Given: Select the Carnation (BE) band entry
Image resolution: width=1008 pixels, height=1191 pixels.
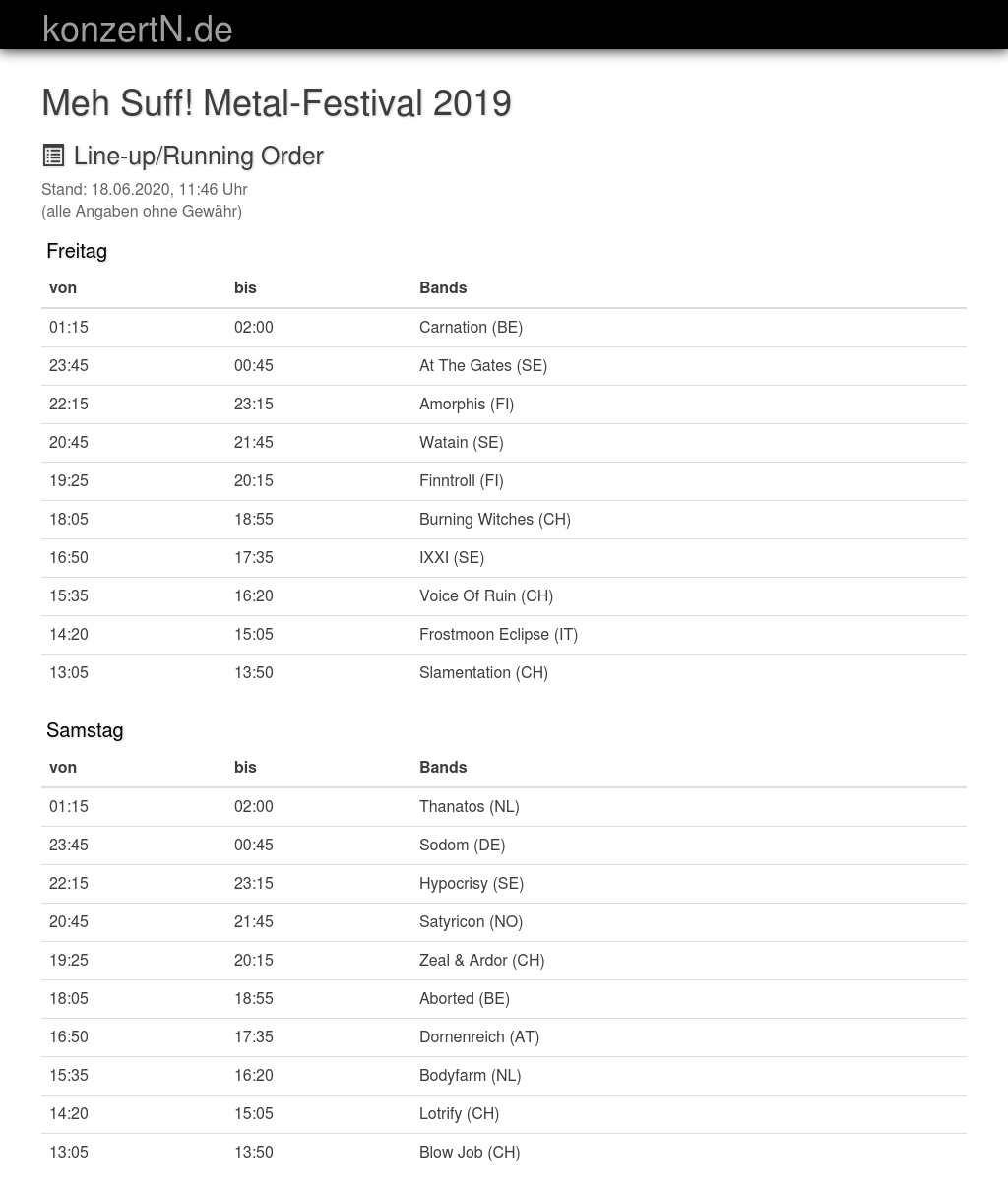Looking at the screenshot, I should [x=471, y=327].
